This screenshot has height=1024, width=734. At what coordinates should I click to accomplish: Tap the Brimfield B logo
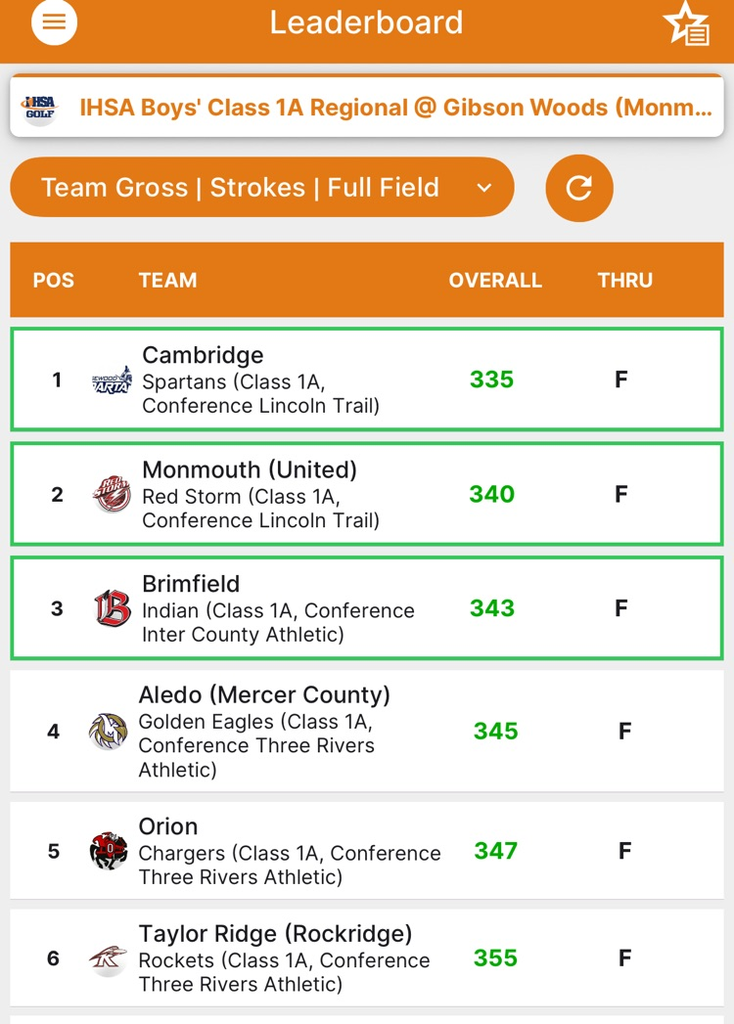coord(112,608)
